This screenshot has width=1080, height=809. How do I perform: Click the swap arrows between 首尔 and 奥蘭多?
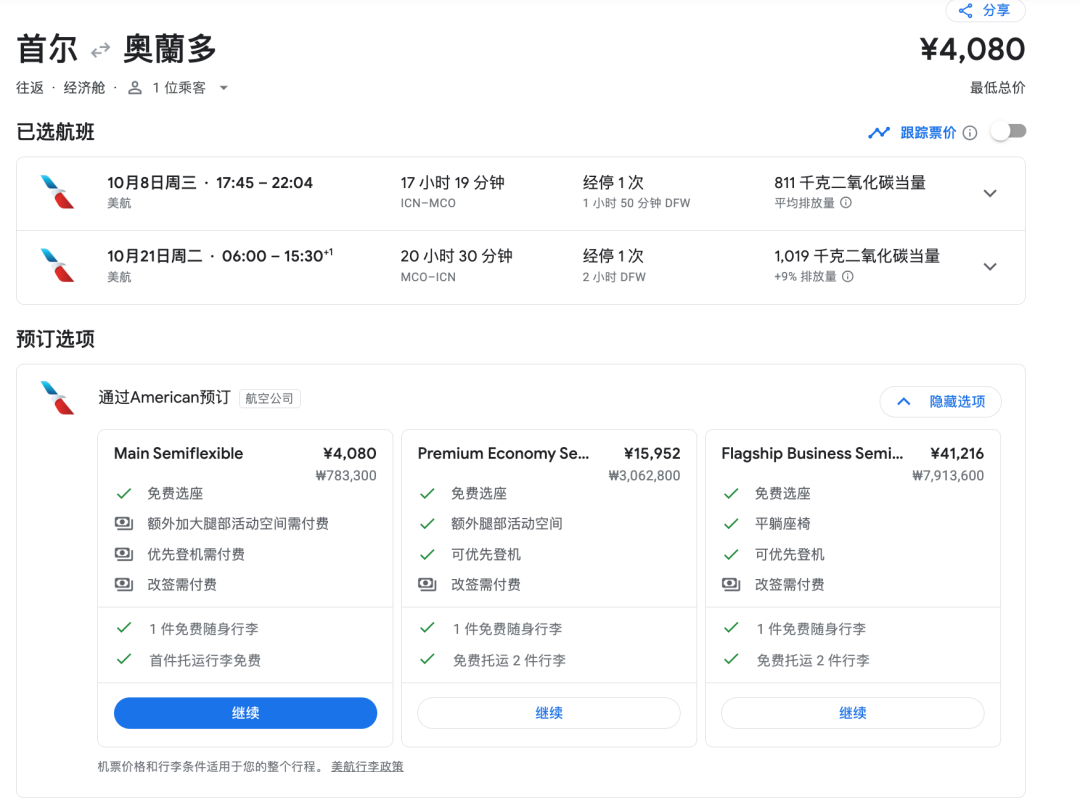(100, 50)
